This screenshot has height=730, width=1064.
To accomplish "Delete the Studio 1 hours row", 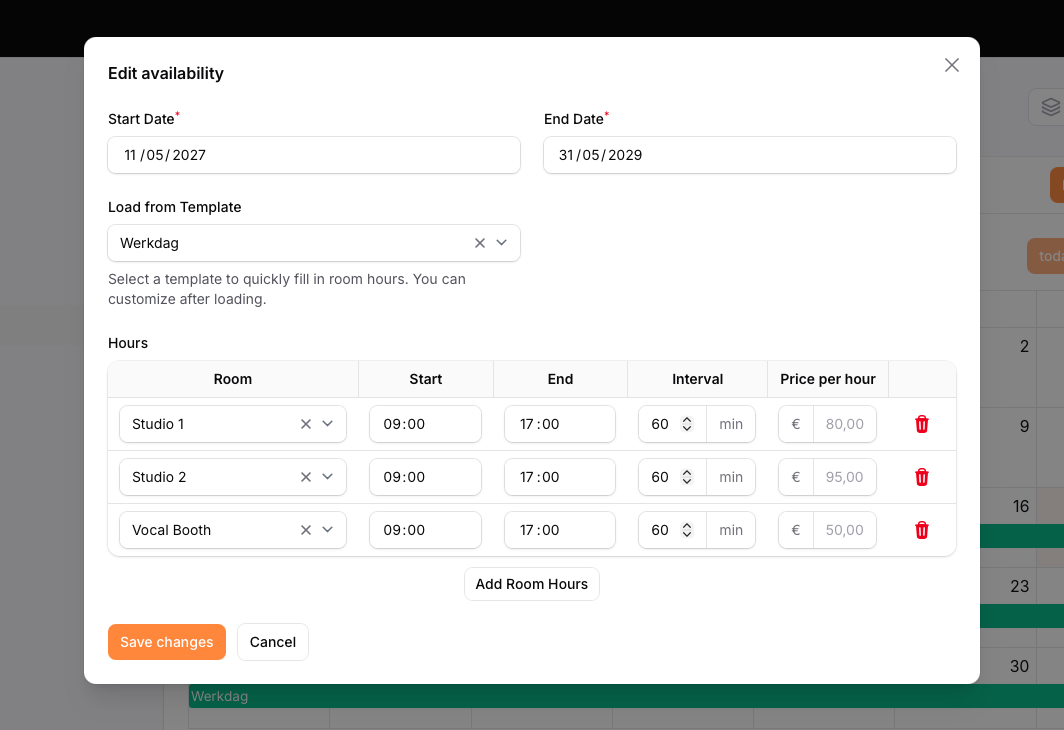I will 922,424.
